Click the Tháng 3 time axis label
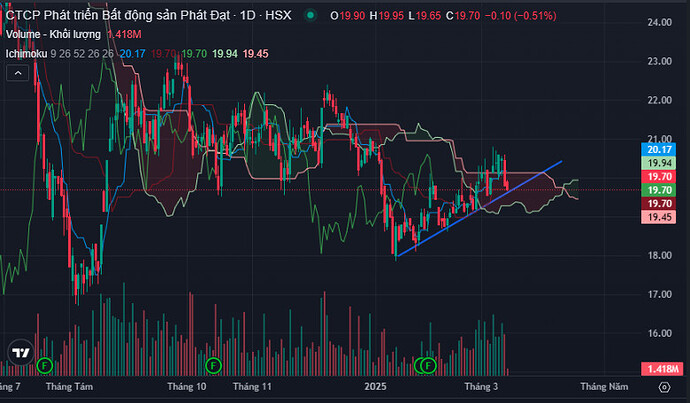The width and height of the screenshot is (690, 403). [481, 387]
